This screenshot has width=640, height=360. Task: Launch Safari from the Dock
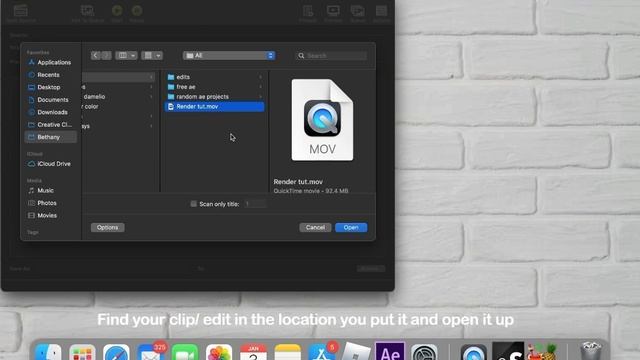pyautogui.click(x=116, y=353)
